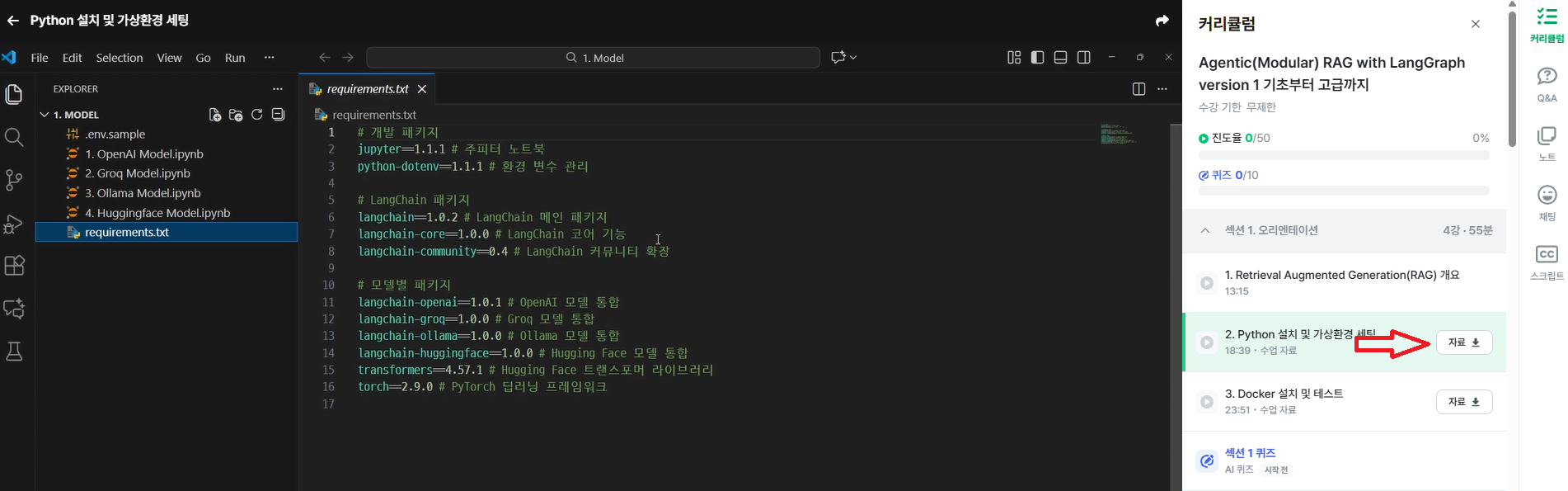Open the 섹션 1 퀴즈 link
Viewport: 1568px width, 491px height.
point(1250,453)
